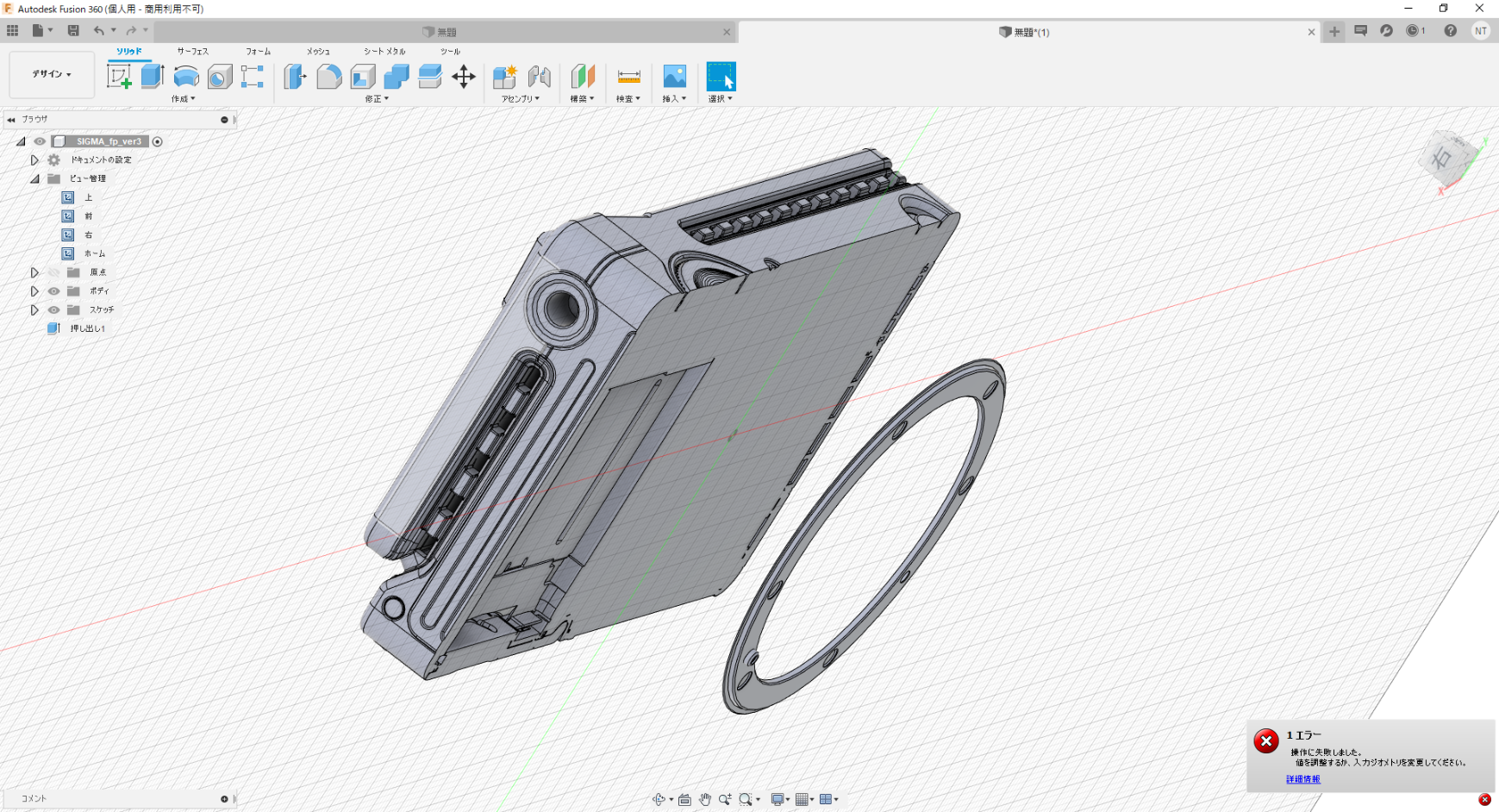1499x812 pixels.
Task: Select the Extrude tool
Action: click(153, 77)
